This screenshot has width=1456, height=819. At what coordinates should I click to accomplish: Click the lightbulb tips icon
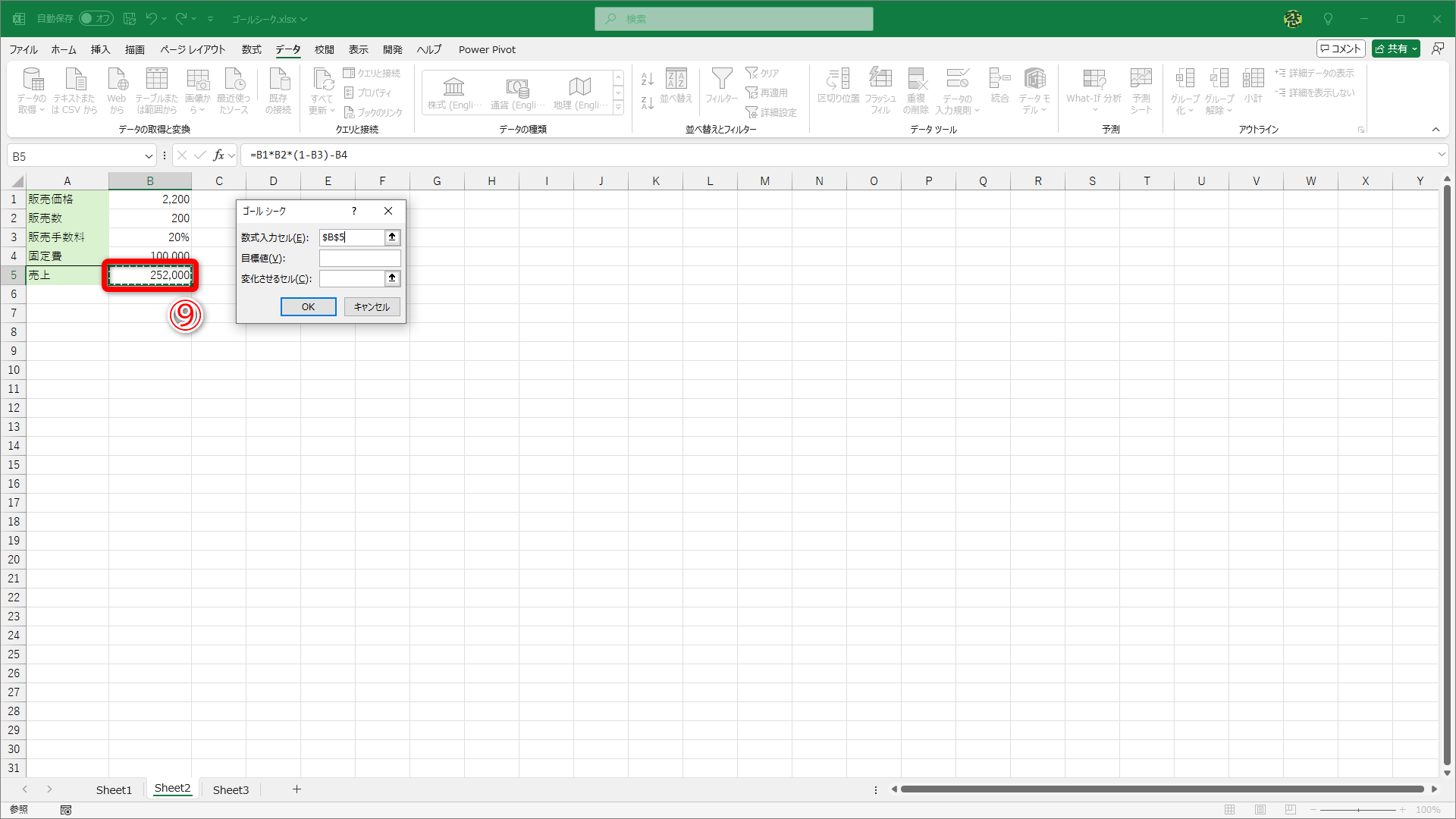click(1328, 19)
